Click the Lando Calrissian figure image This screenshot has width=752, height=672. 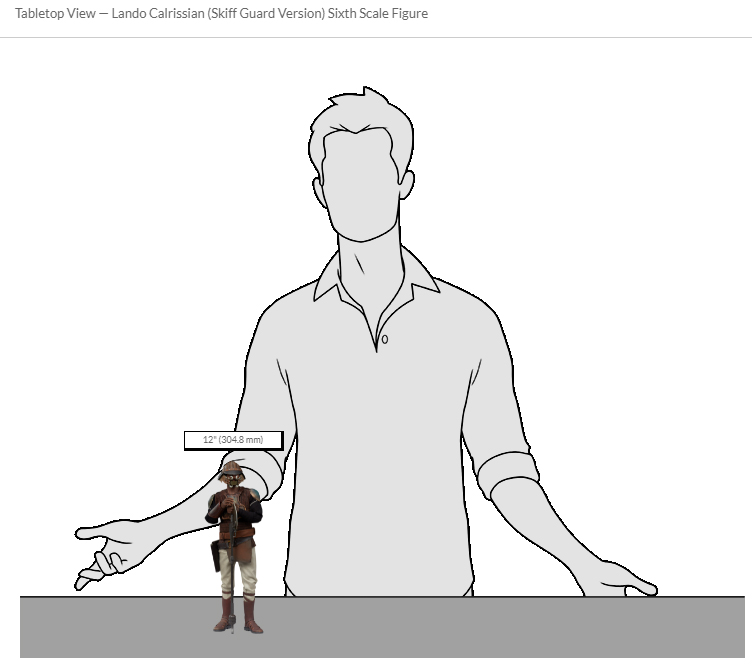234,547
